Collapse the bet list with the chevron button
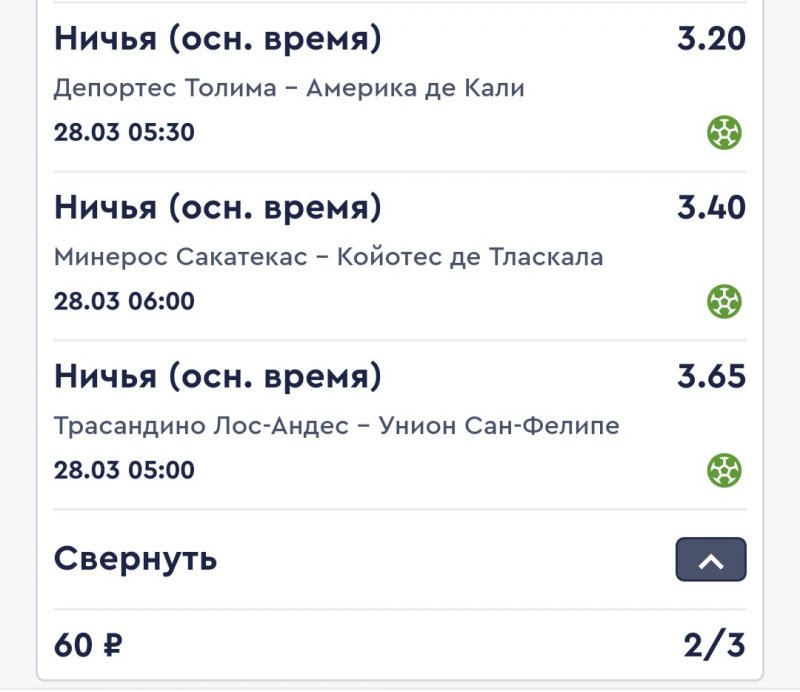Screen dimensions: 800x692 [x=711, y=560]
